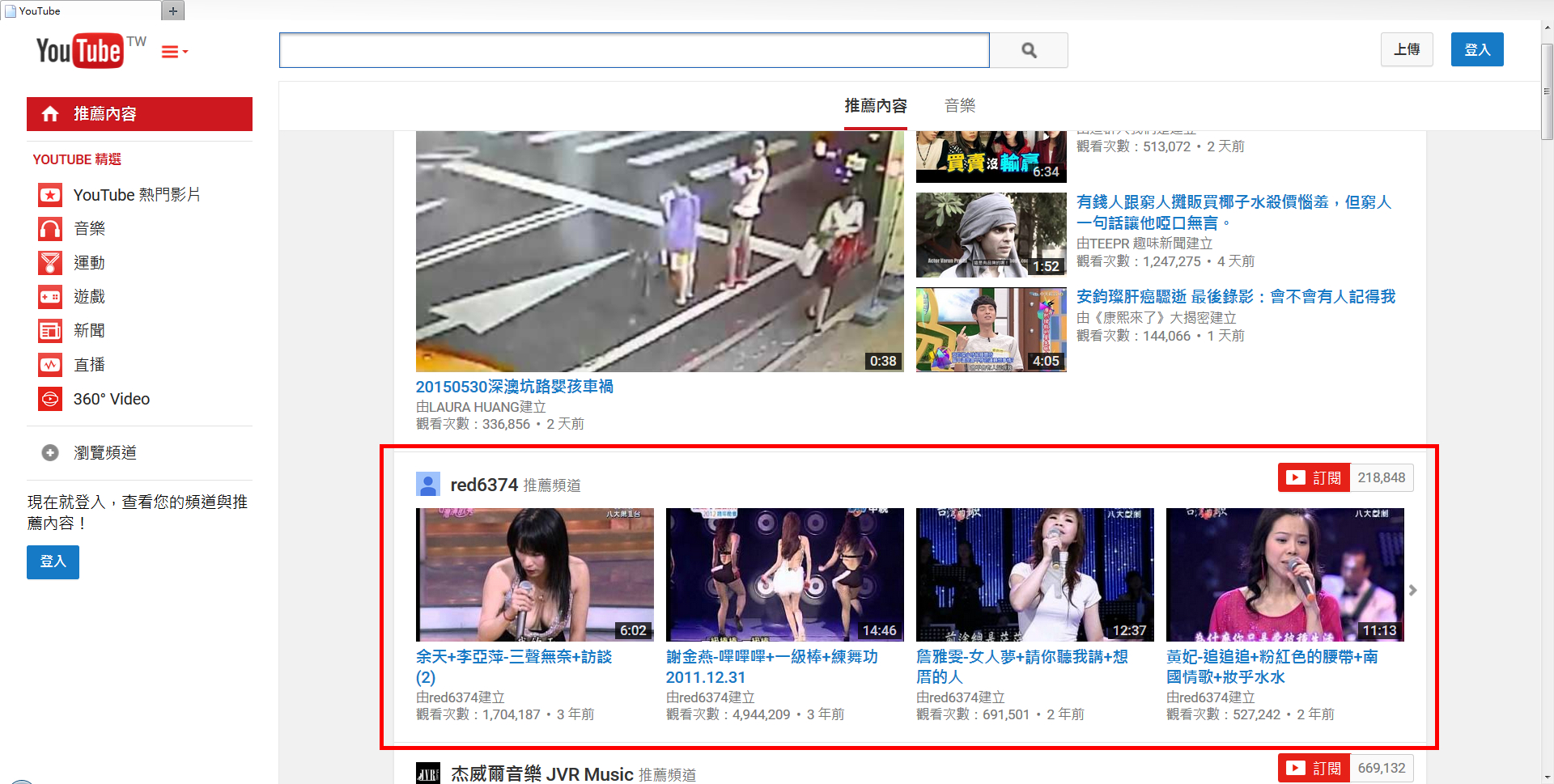Viewport: 1554px width, 784px height.
Task: Open 遊戲 sidebar link
Action: pos(89,297)
